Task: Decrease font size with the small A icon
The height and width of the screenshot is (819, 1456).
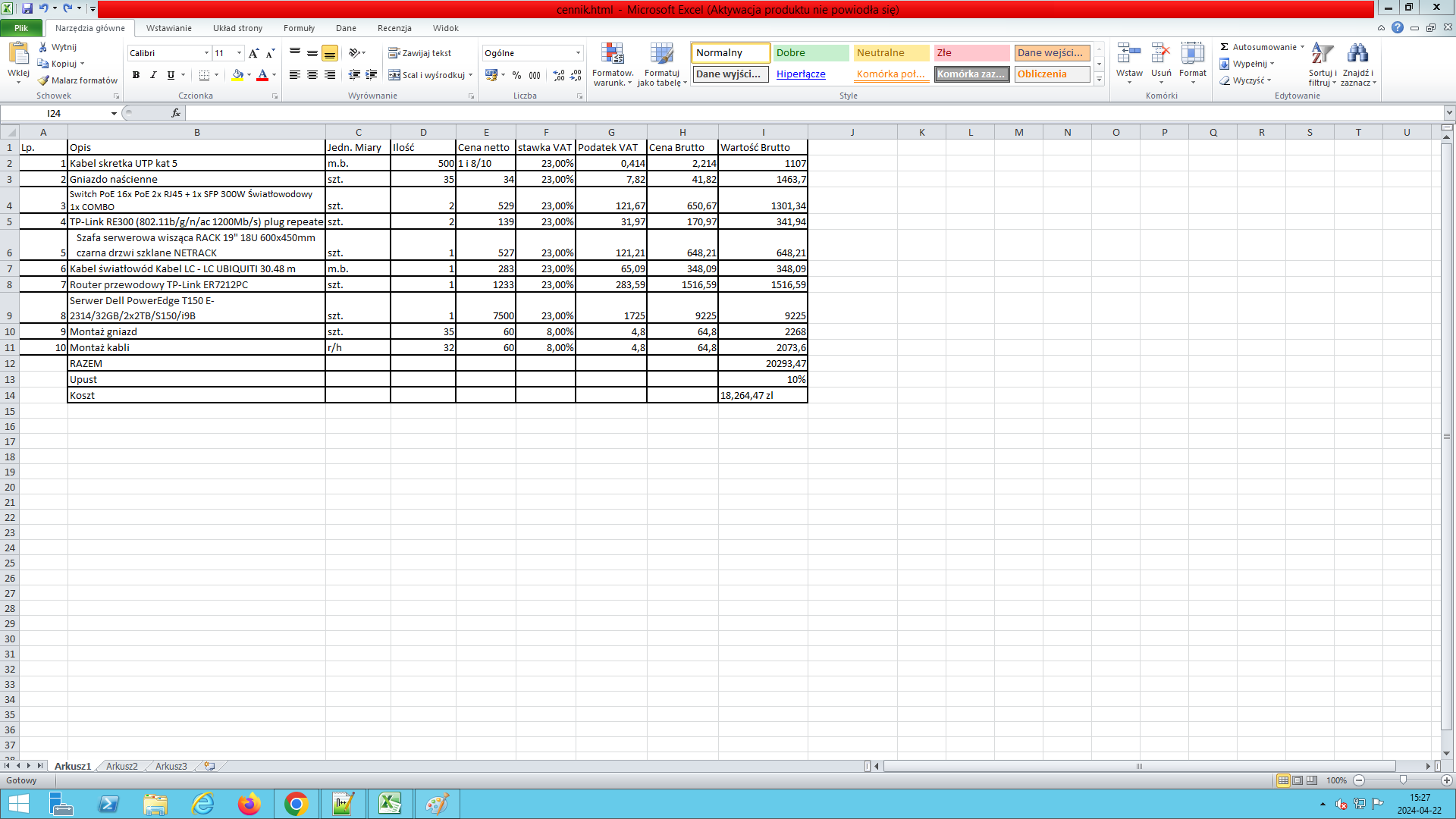Action: pos(270,53)
